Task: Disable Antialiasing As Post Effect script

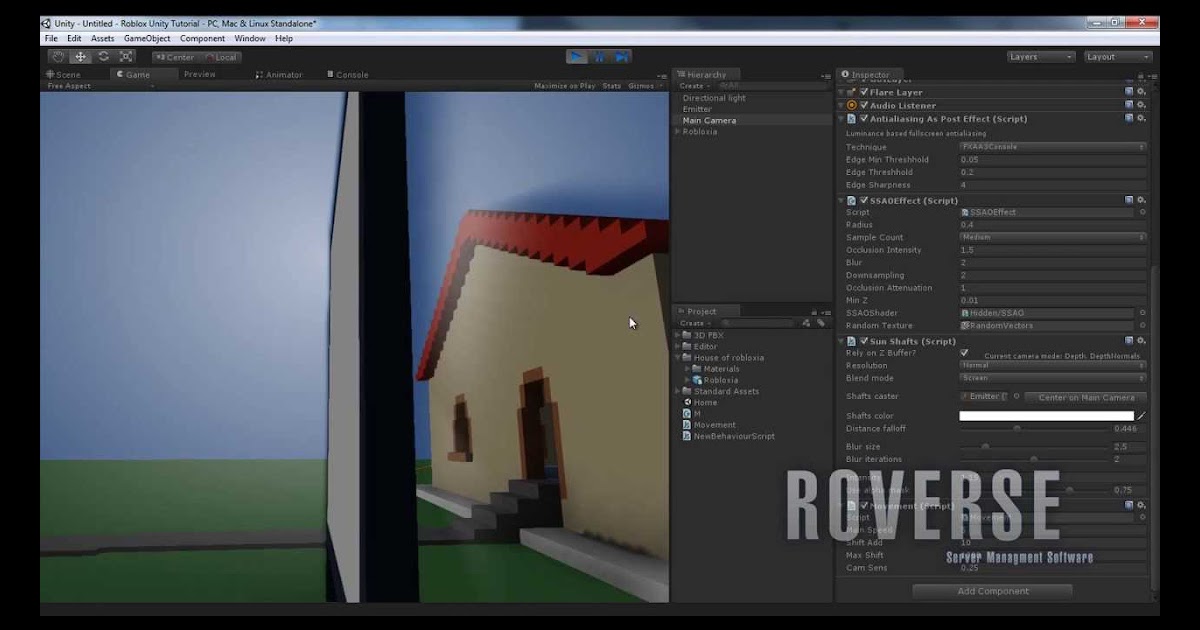Action: (864, 118)
